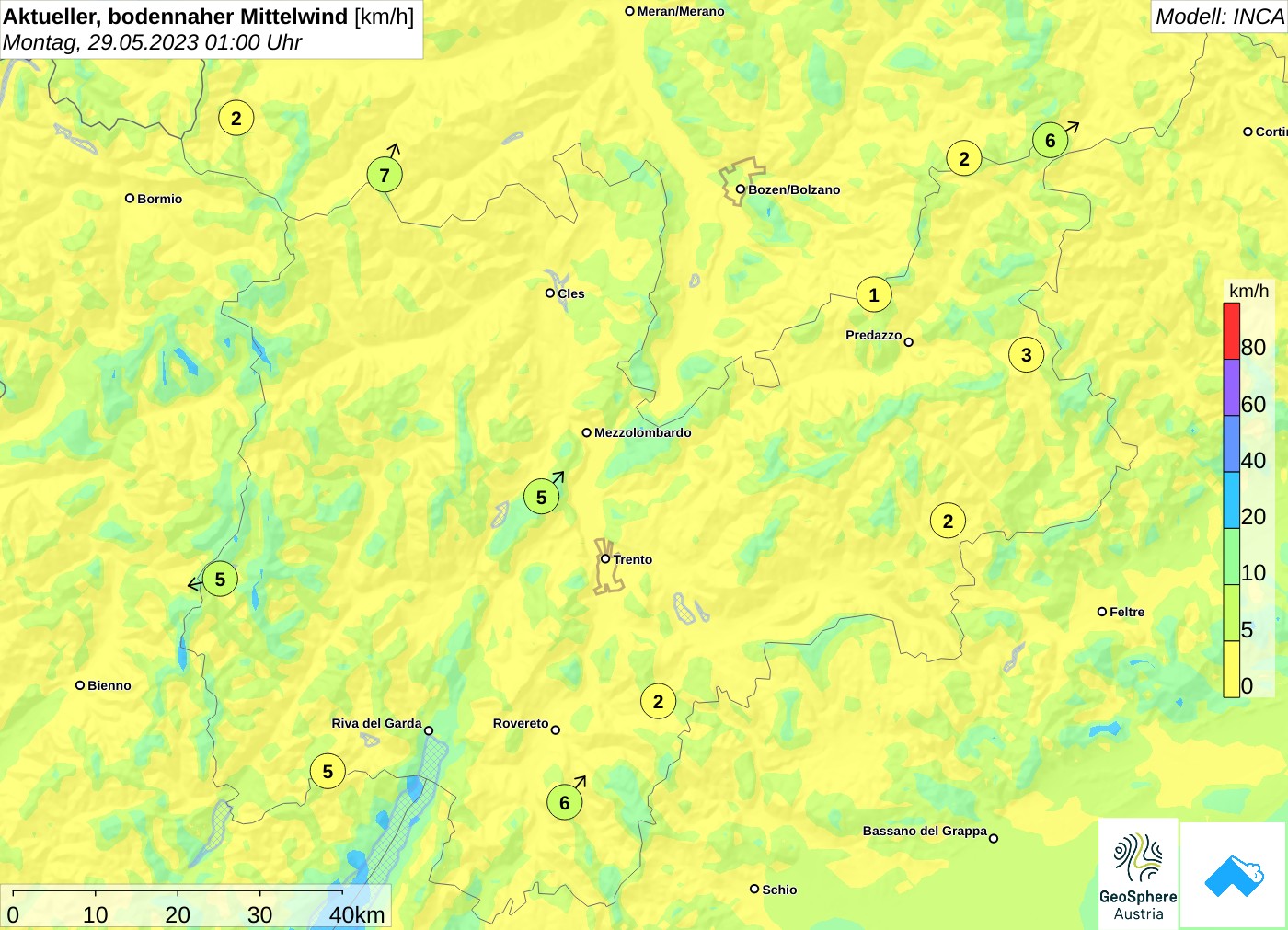Click the Bassano del Grappa city label

tap(925, 831)
